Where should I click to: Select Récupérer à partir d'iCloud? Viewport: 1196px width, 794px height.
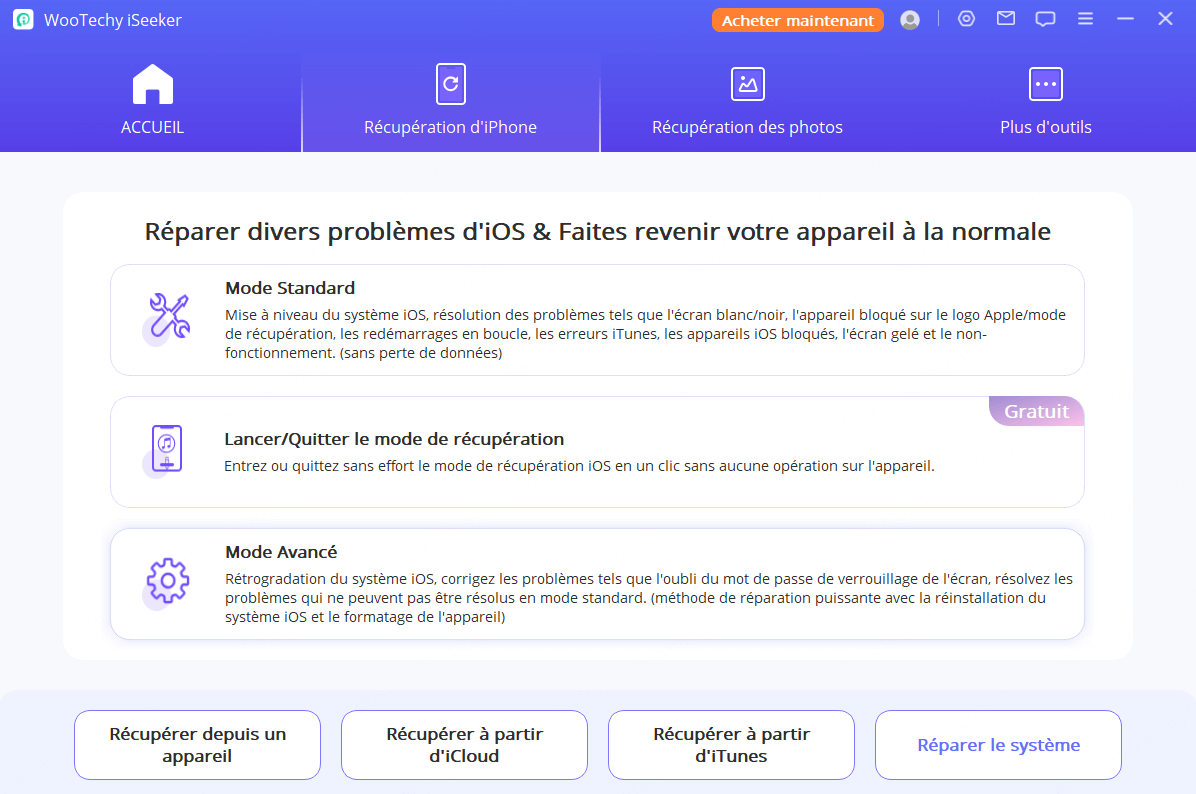click(464, 745)
